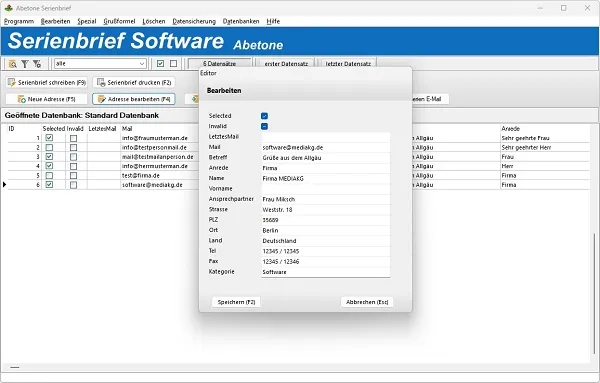Toggle Invalid checkbox for row ID 6

pyautogui.click(x=73, y=185)
